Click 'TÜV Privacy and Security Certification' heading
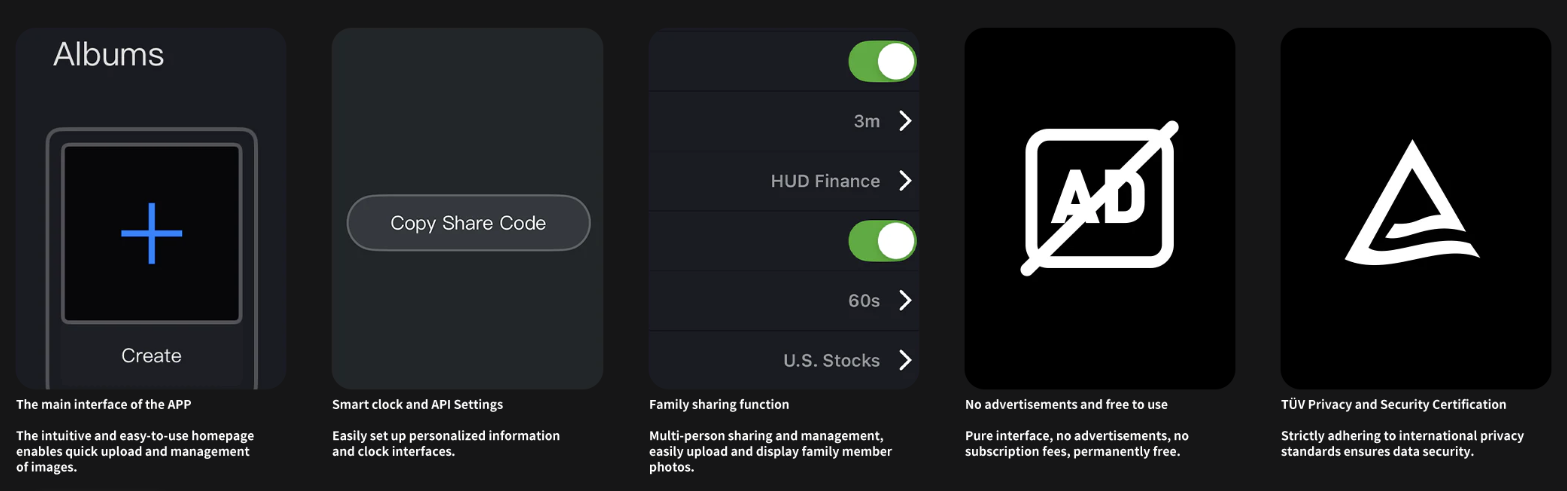This screenshot has width=1567, height=491. tap(1393, 405)
